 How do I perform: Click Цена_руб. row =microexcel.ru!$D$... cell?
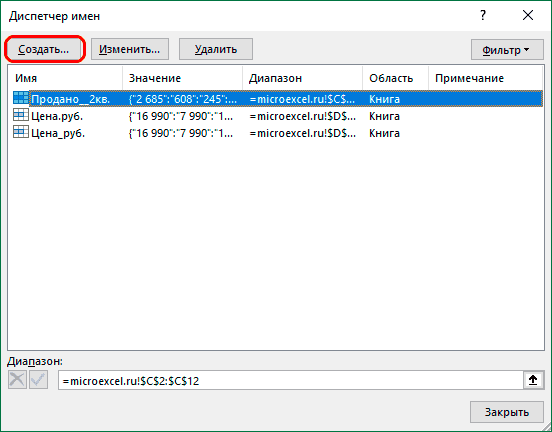303,133
